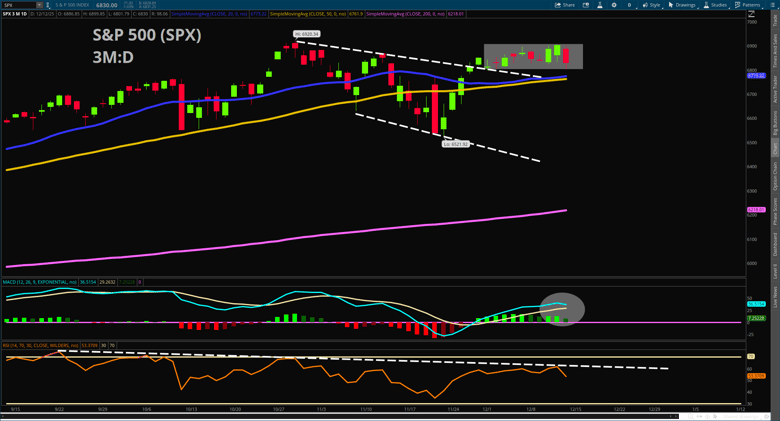This screenshot has width=780, height=421.
Task: Open the Big Buttons sidebar tab
Action: pyautogui.click(x=775, y=122)
